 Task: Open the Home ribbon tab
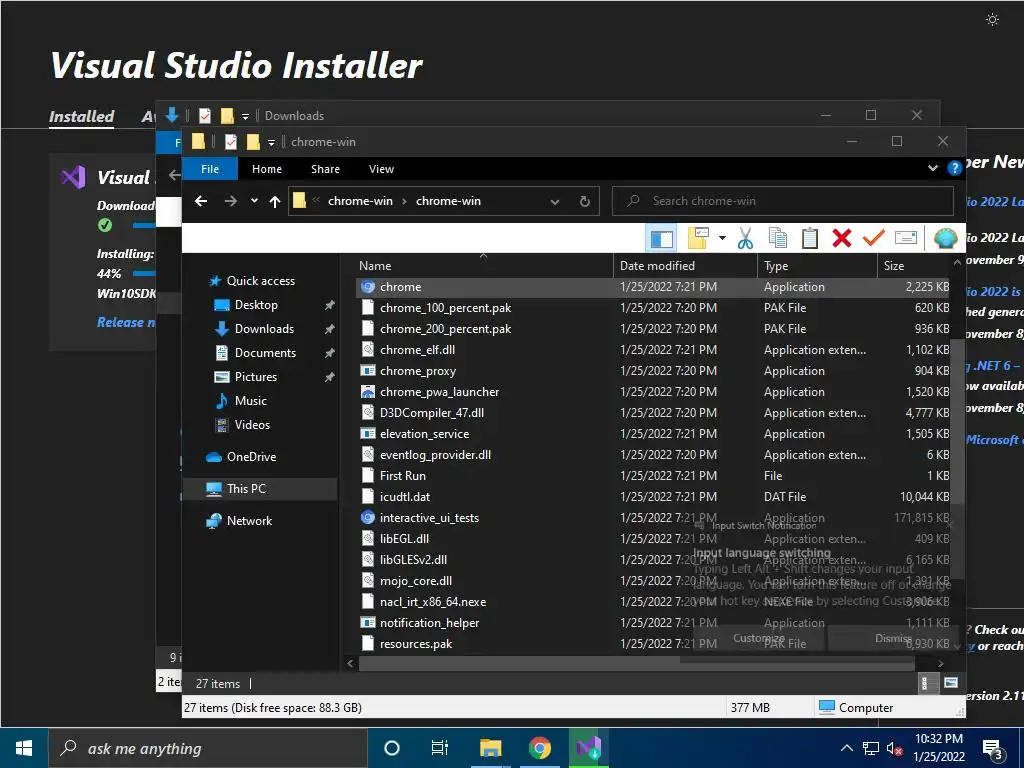pyautogui.click(x=267, y=169)
